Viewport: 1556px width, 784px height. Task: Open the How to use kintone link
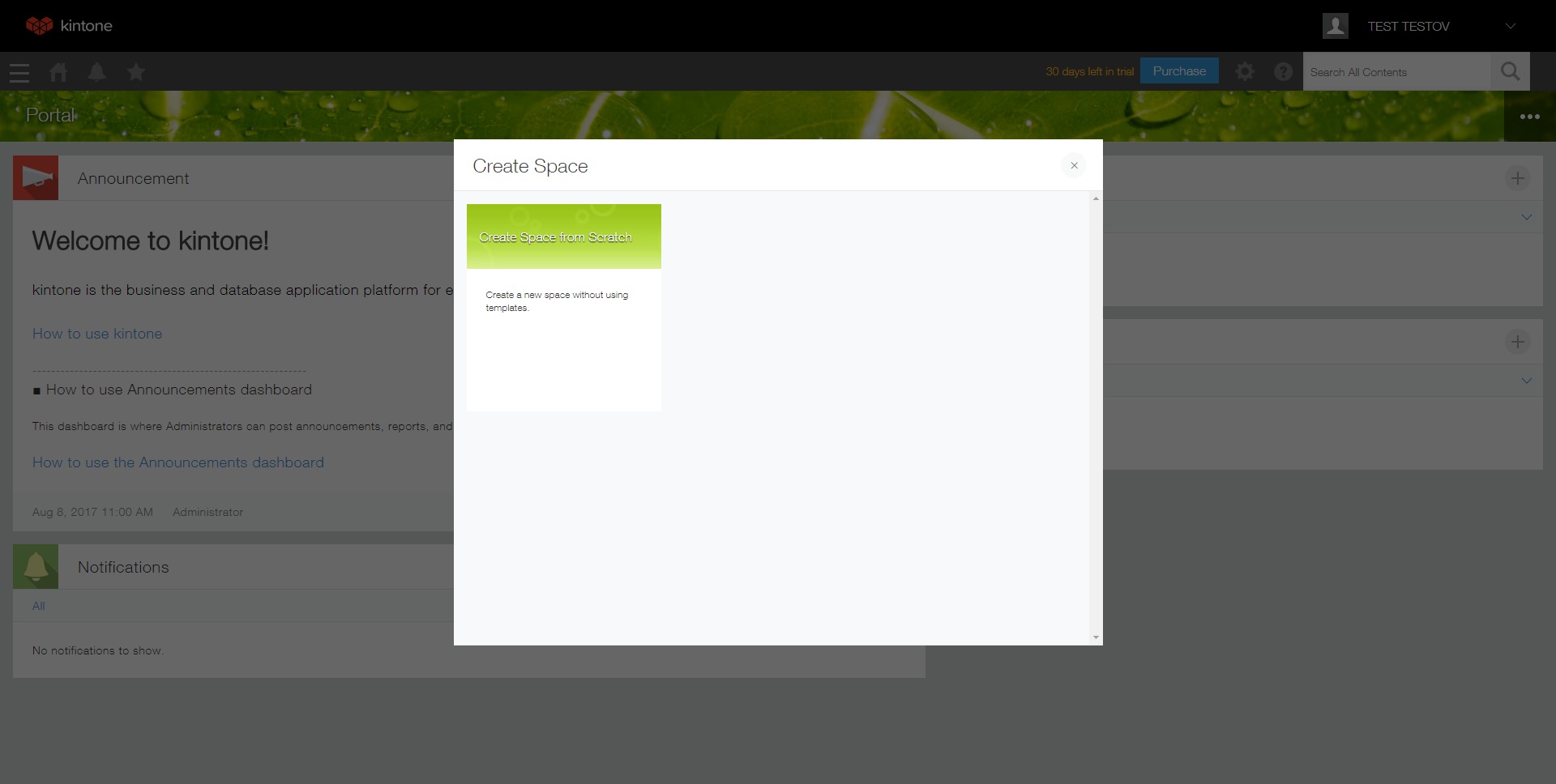97,334
